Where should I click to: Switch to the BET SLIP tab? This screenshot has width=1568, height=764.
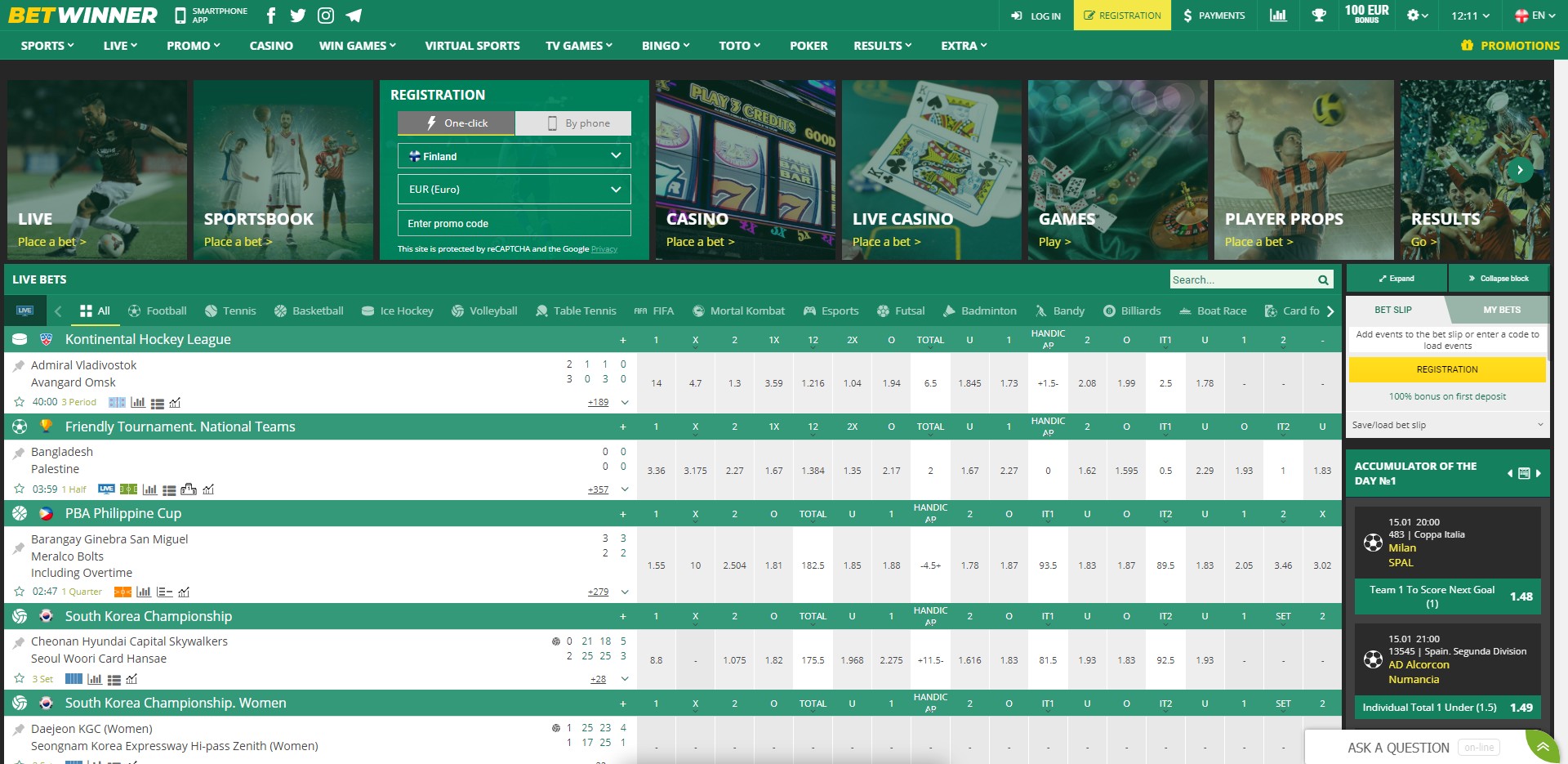(x=1393, y=310)
